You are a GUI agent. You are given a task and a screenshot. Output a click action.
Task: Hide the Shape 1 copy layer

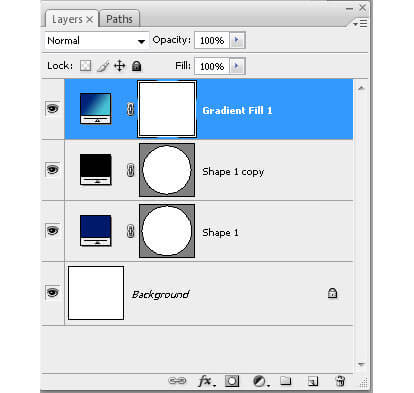(52, 170)
